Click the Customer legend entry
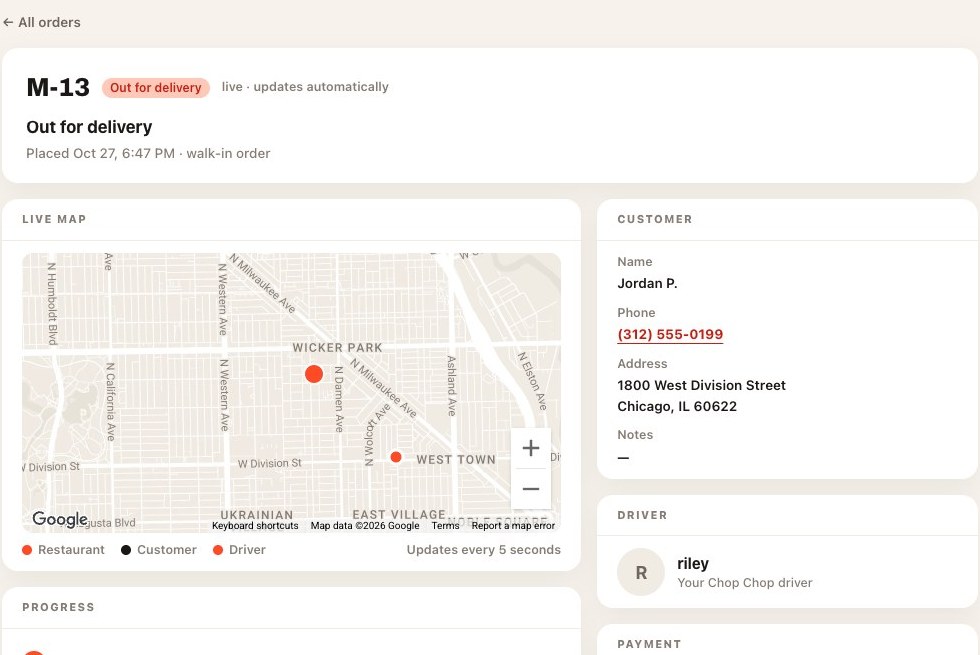The image size is (980, 655). 159,549
